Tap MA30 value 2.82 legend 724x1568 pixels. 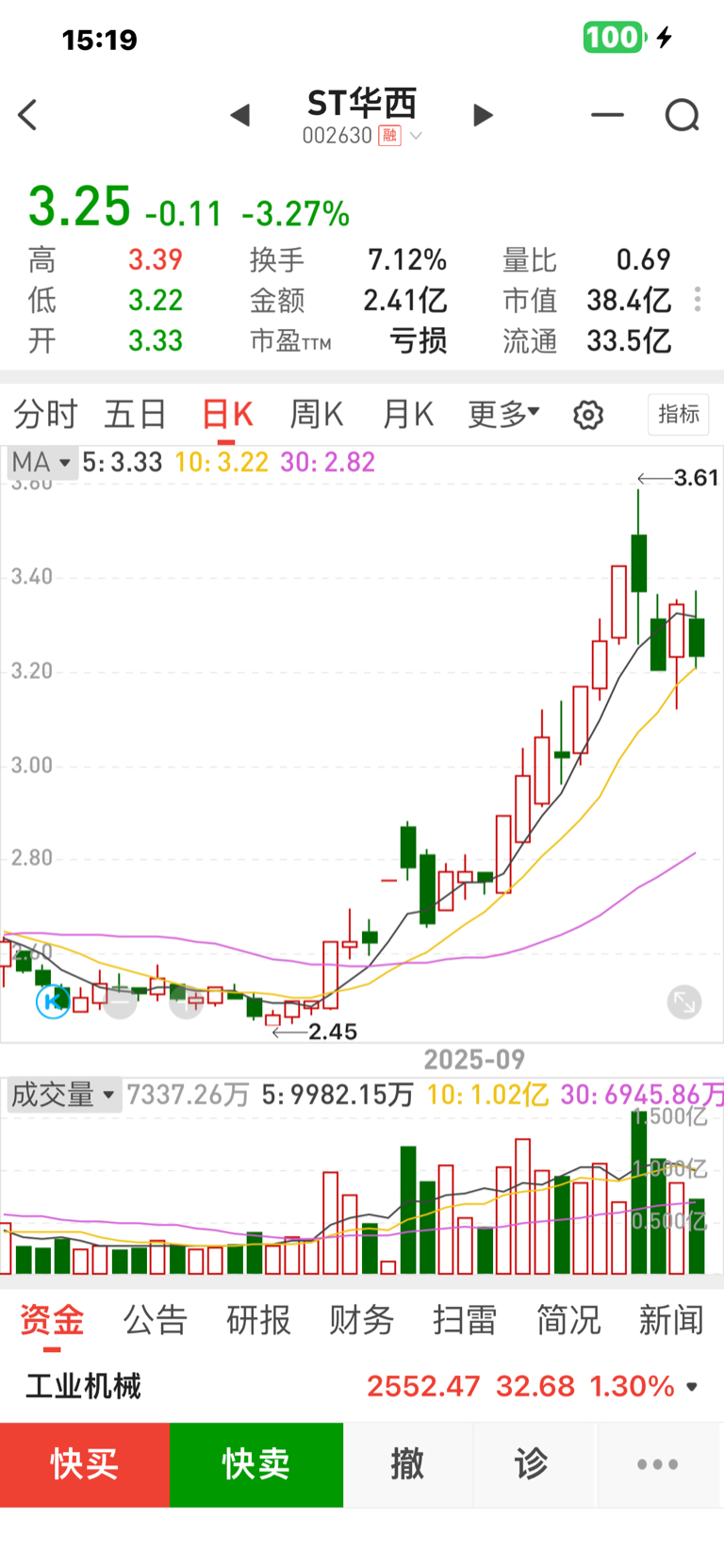coord(328,462)
